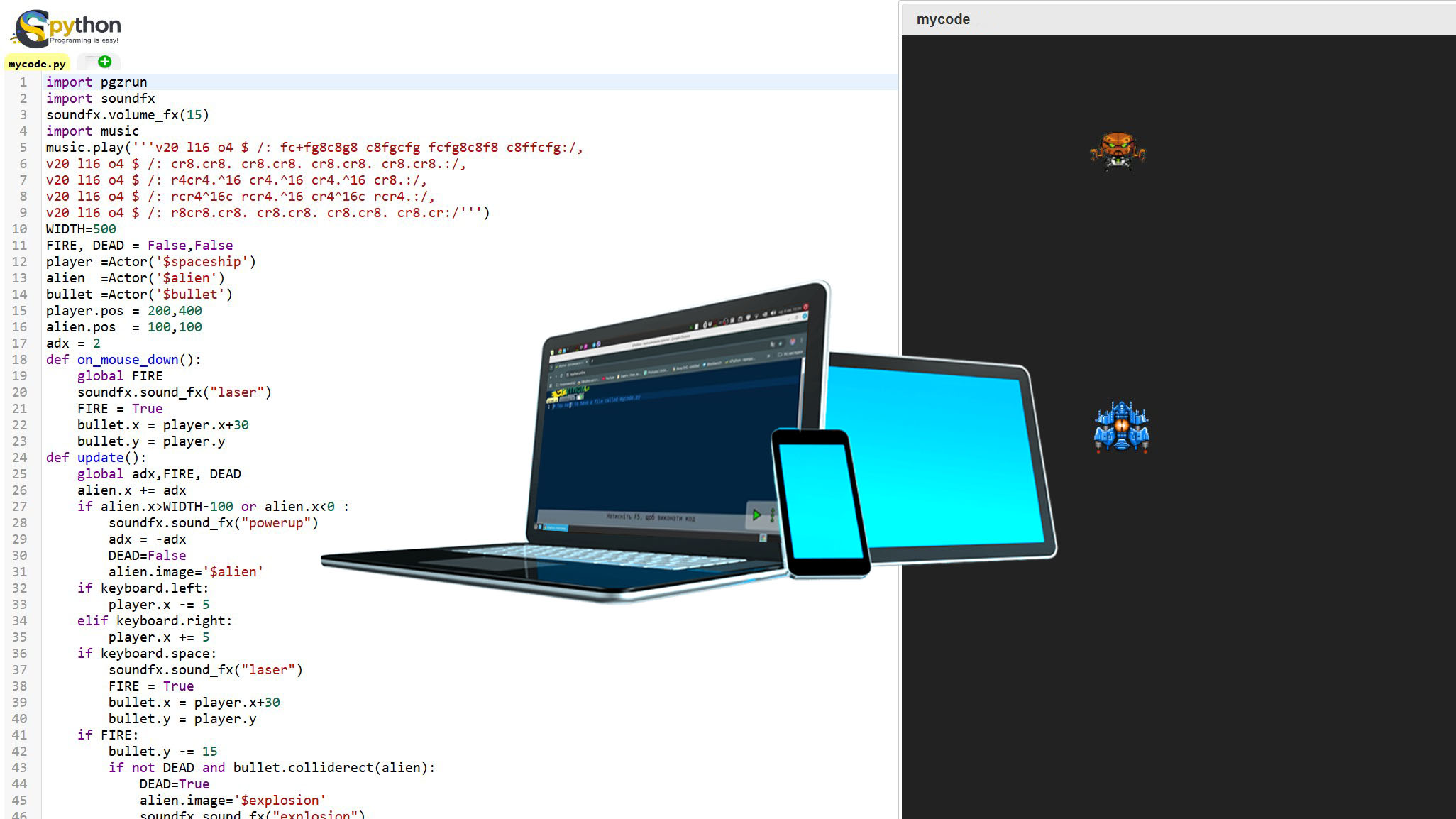The image size is (1456, 819).
Task: Click the green plus add-file icon
Action: (x=104, y=62)
